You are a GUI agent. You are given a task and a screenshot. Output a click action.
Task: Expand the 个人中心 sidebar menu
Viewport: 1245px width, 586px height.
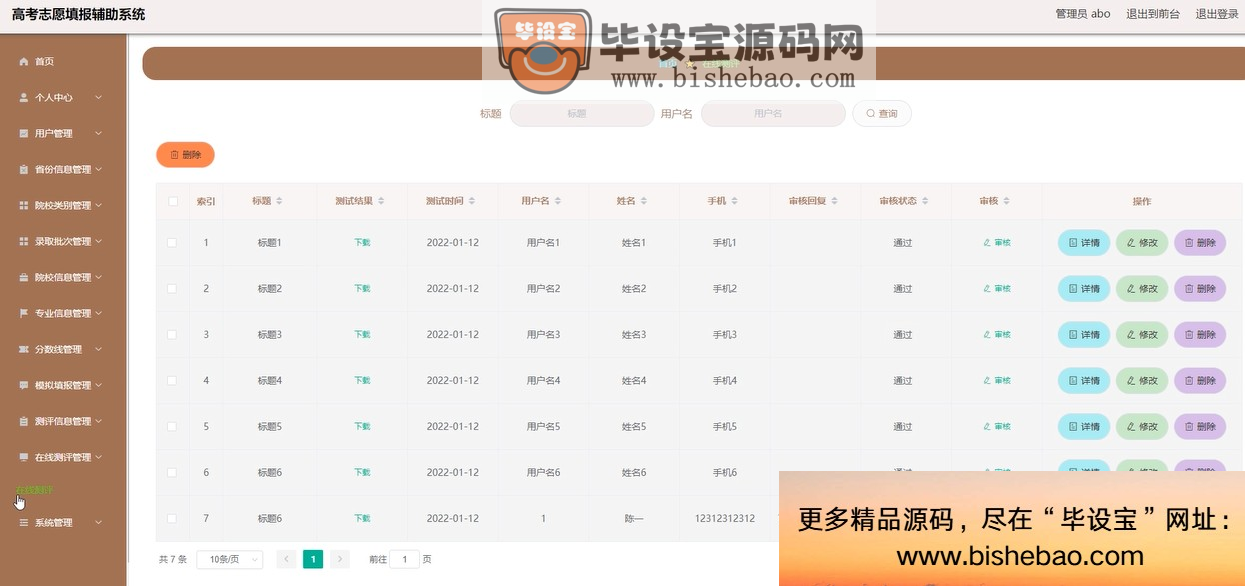pyautogui.click(x=62, y=98)
